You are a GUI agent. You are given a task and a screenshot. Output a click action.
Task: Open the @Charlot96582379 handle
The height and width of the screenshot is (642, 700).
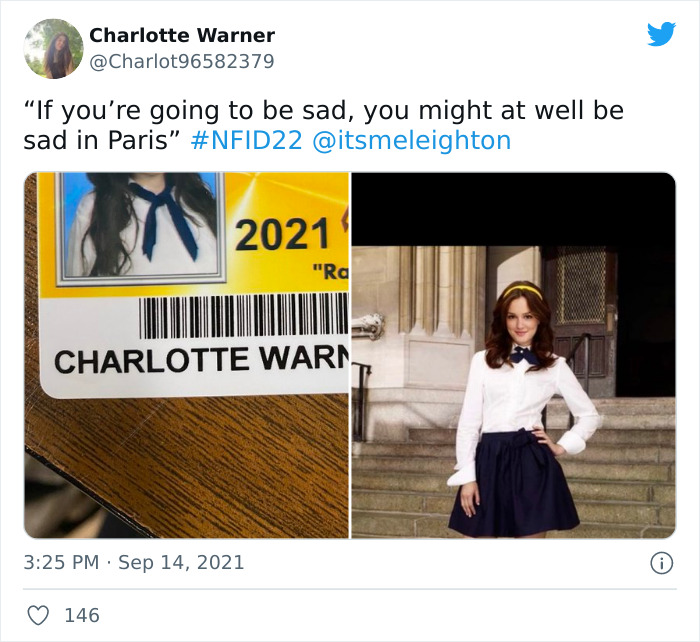(182, 62)
